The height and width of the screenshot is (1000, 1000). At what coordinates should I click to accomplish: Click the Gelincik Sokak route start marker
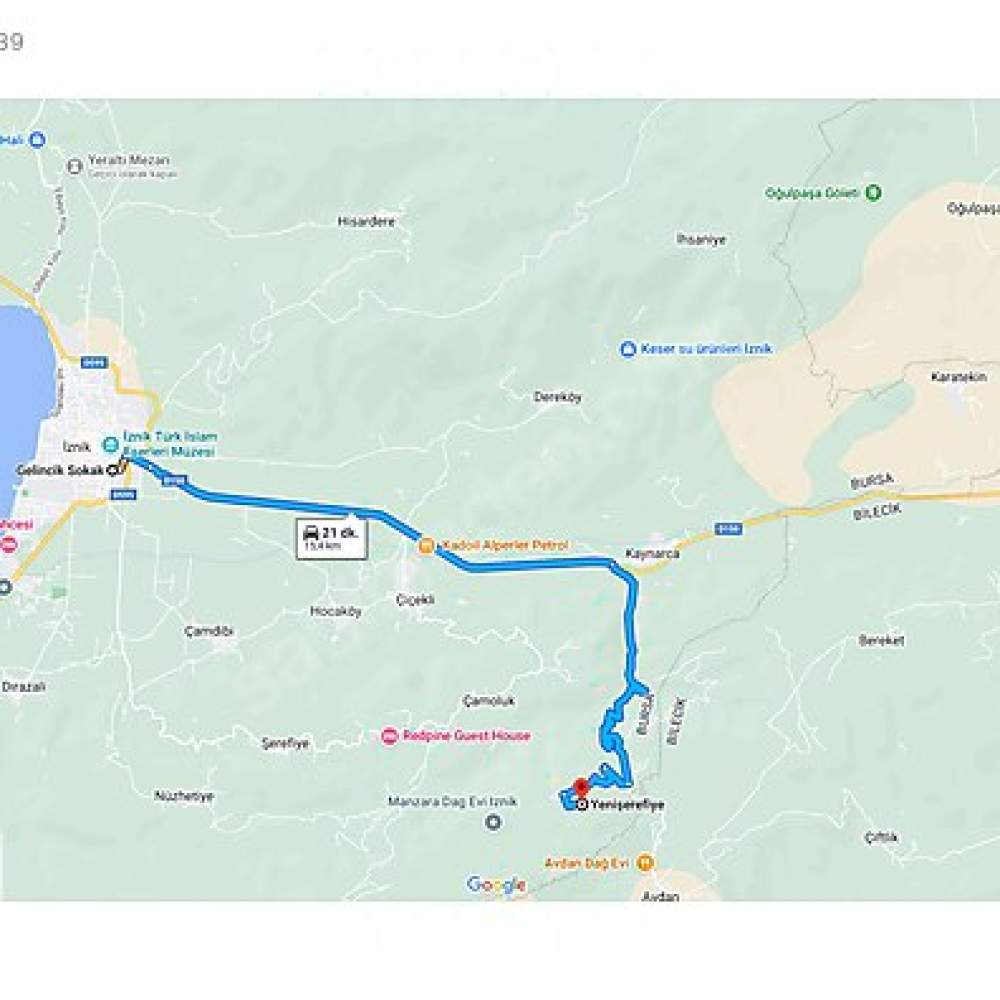pos(114,471)
